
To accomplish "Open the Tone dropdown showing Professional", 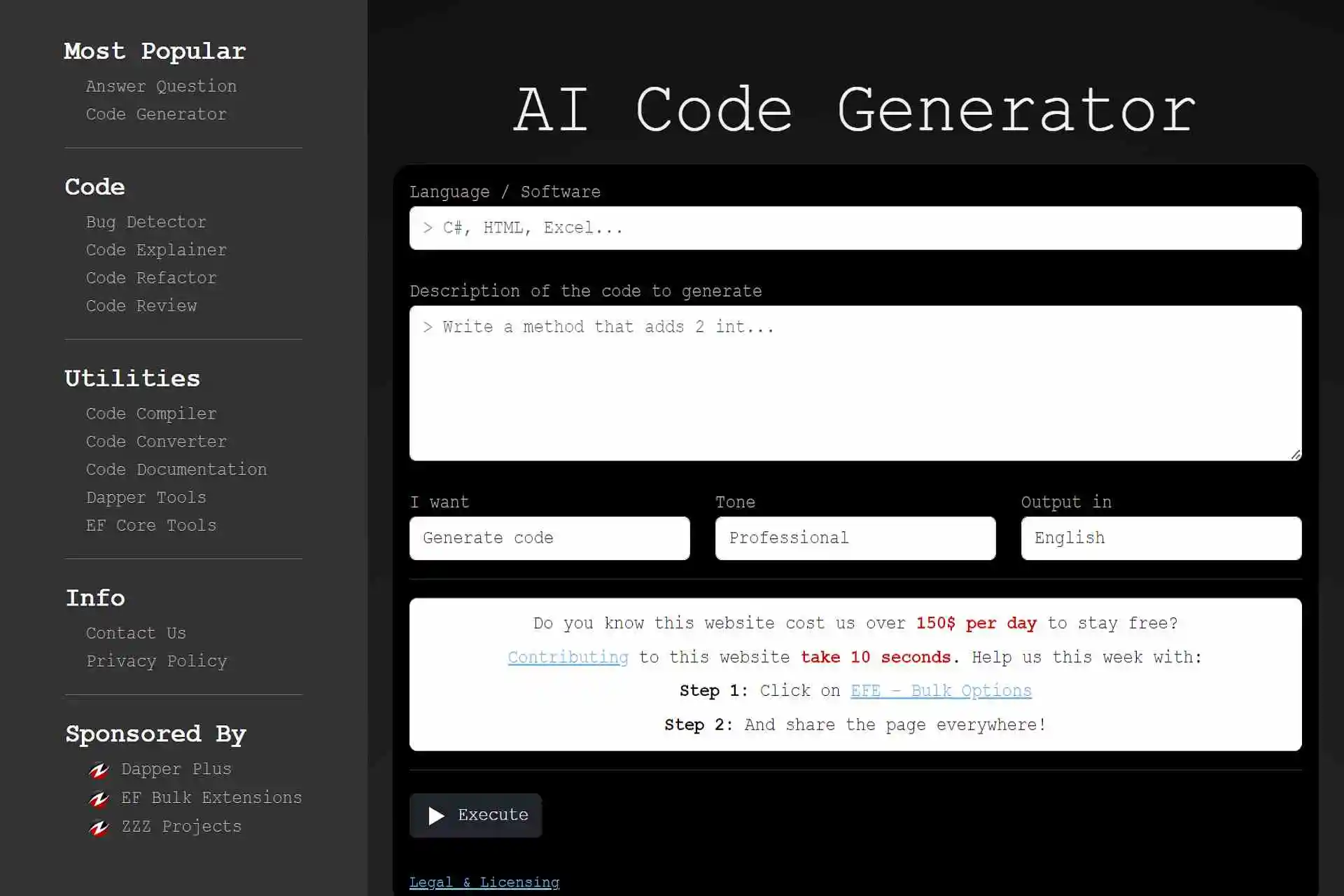I will point(855,538).
